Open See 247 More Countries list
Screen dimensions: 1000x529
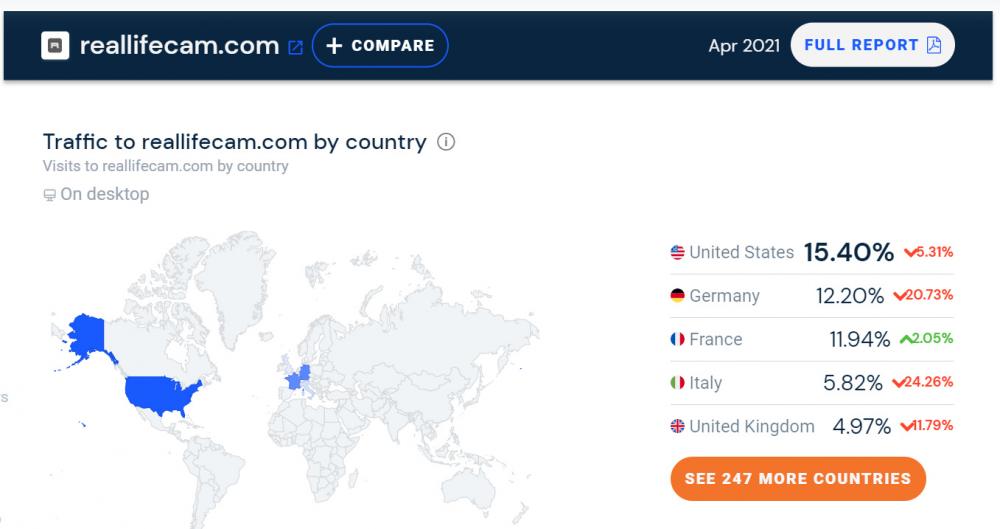click(798, 478)
